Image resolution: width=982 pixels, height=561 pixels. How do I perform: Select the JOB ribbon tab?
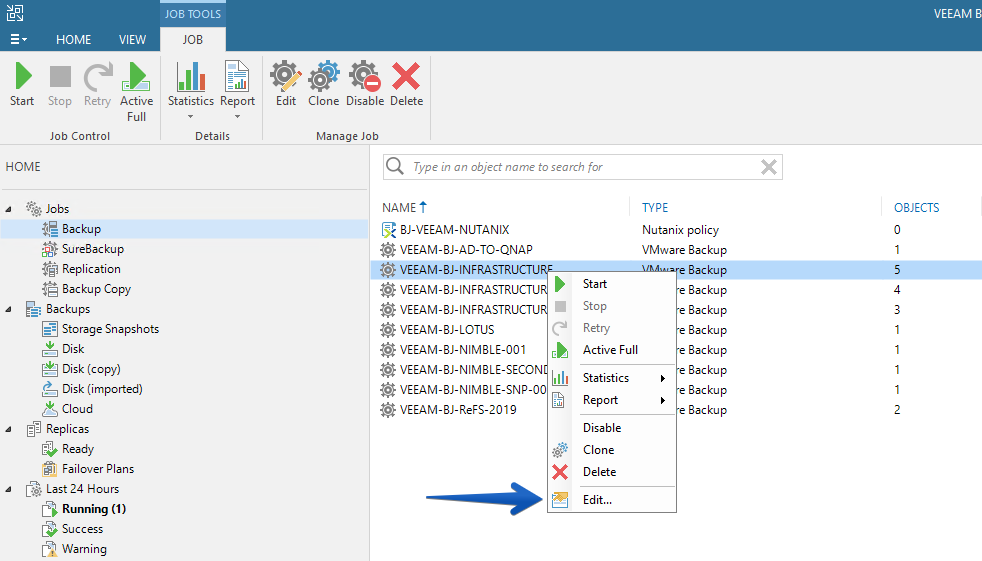[x=193, y=39]
